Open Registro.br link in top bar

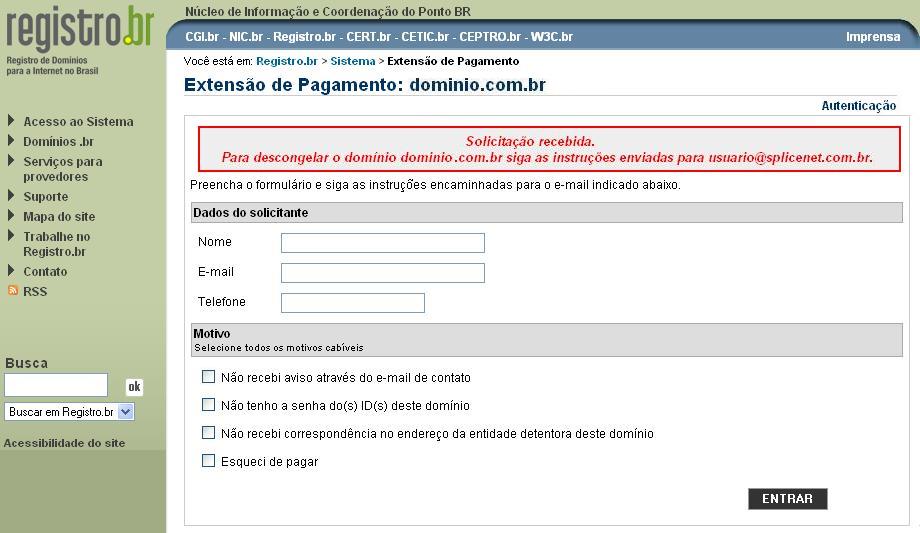pos(305,36)
